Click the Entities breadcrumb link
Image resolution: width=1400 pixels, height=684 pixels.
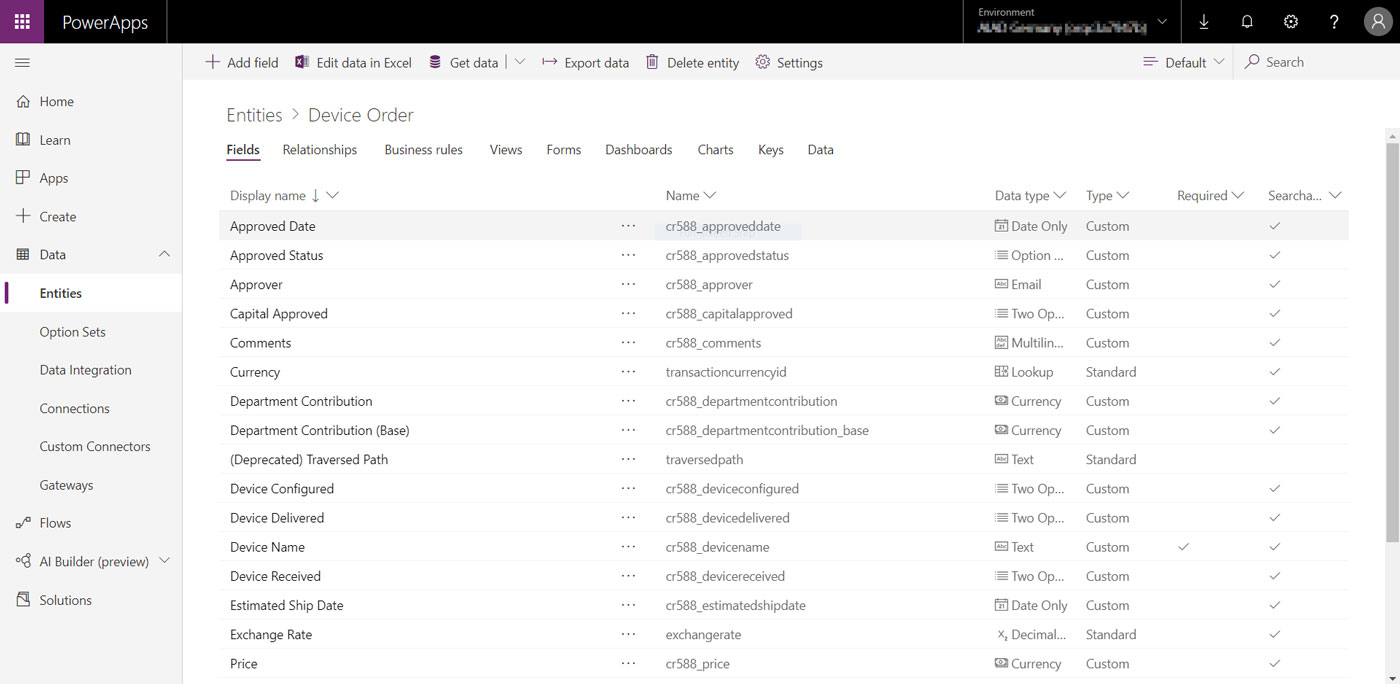coord(254,114)
